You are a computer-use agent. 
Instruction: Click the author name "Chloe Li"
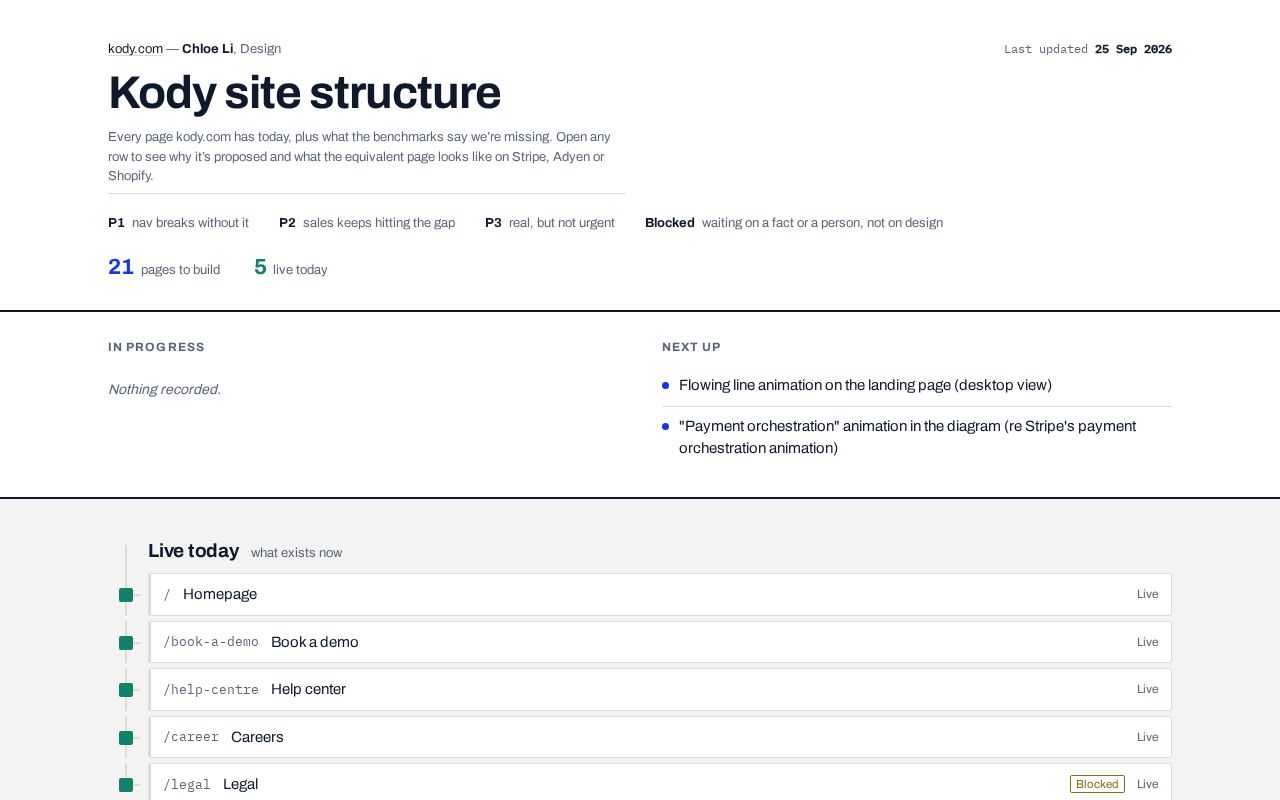207,49
